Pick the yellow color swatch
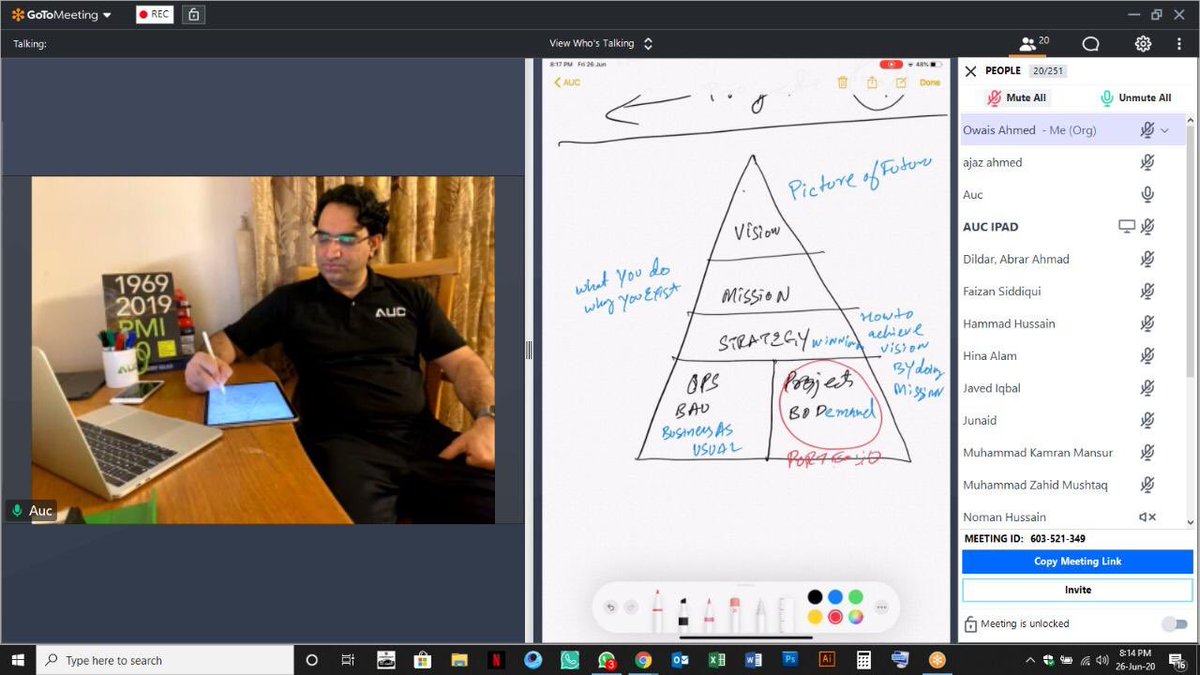Image resolution: width=1200 pixels, height=675 pixels. 815,617
